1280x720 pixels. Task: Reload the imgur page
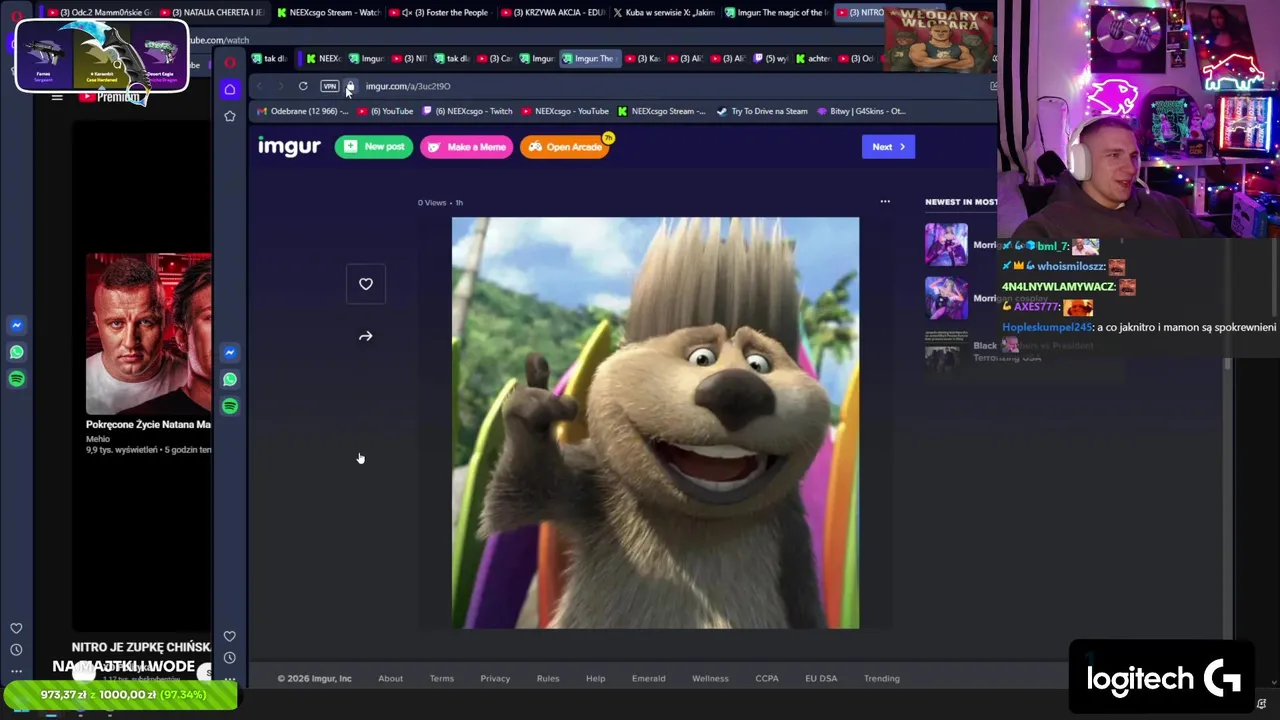click(x=303, y=86)
